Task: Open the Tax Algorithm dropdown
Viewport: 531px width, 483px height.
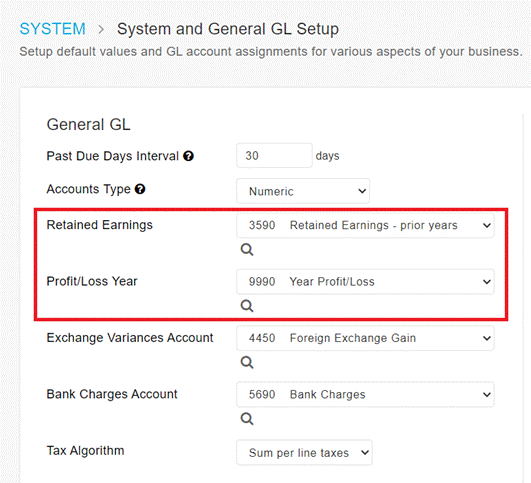Action: [304, 453]
